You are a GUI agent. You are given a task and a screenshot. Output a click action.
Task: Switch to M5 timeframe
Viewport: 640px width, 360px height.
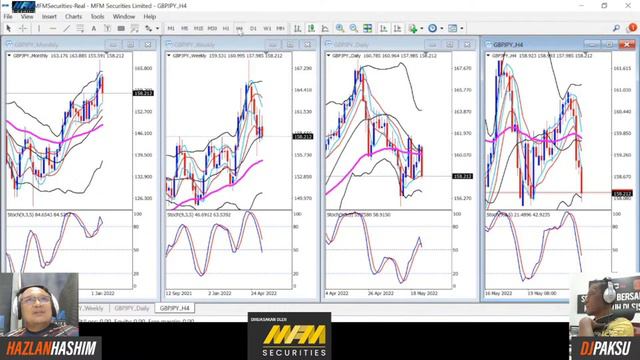click(x=184, y=29)
